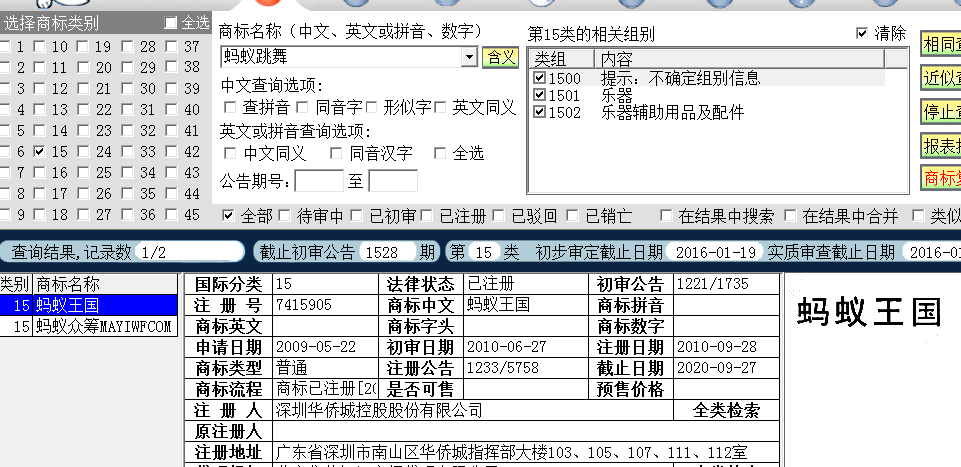
Task: Enable 在结果中搜索 option
Action: coord(666,216)
